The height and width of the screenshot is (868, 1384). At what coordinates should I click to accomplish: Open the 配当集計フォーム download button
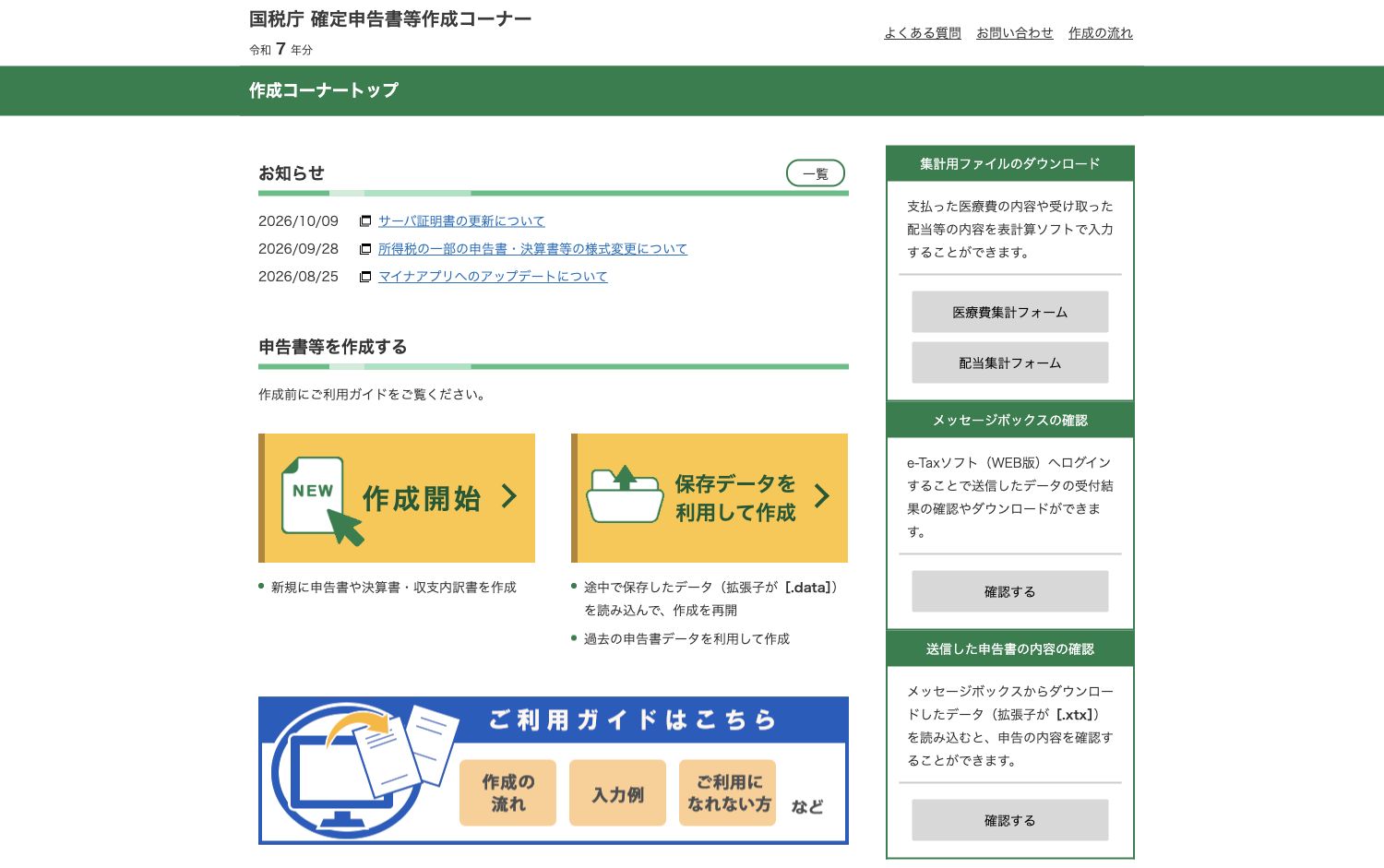coord(1010,363)
